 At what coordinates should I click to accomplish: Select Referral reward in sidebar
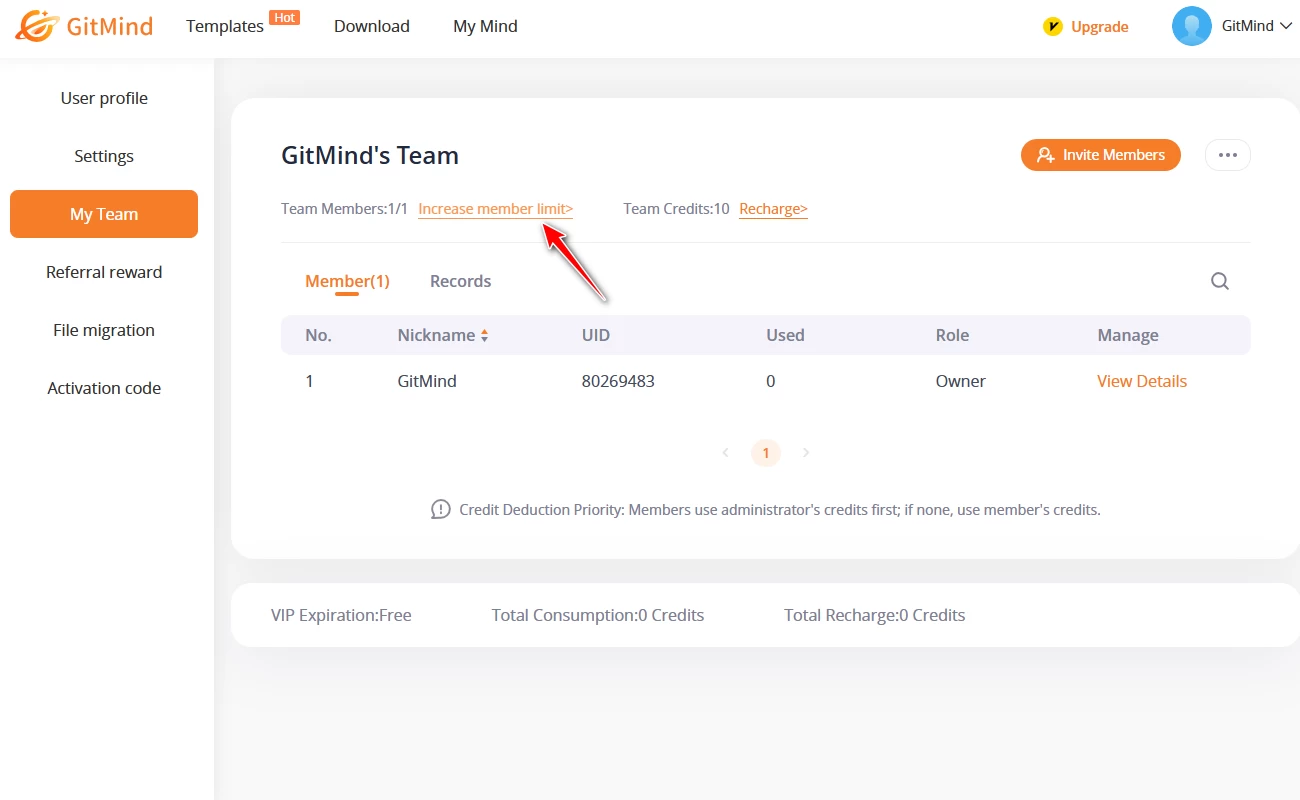pyautogui.click(x=104, y=272)
